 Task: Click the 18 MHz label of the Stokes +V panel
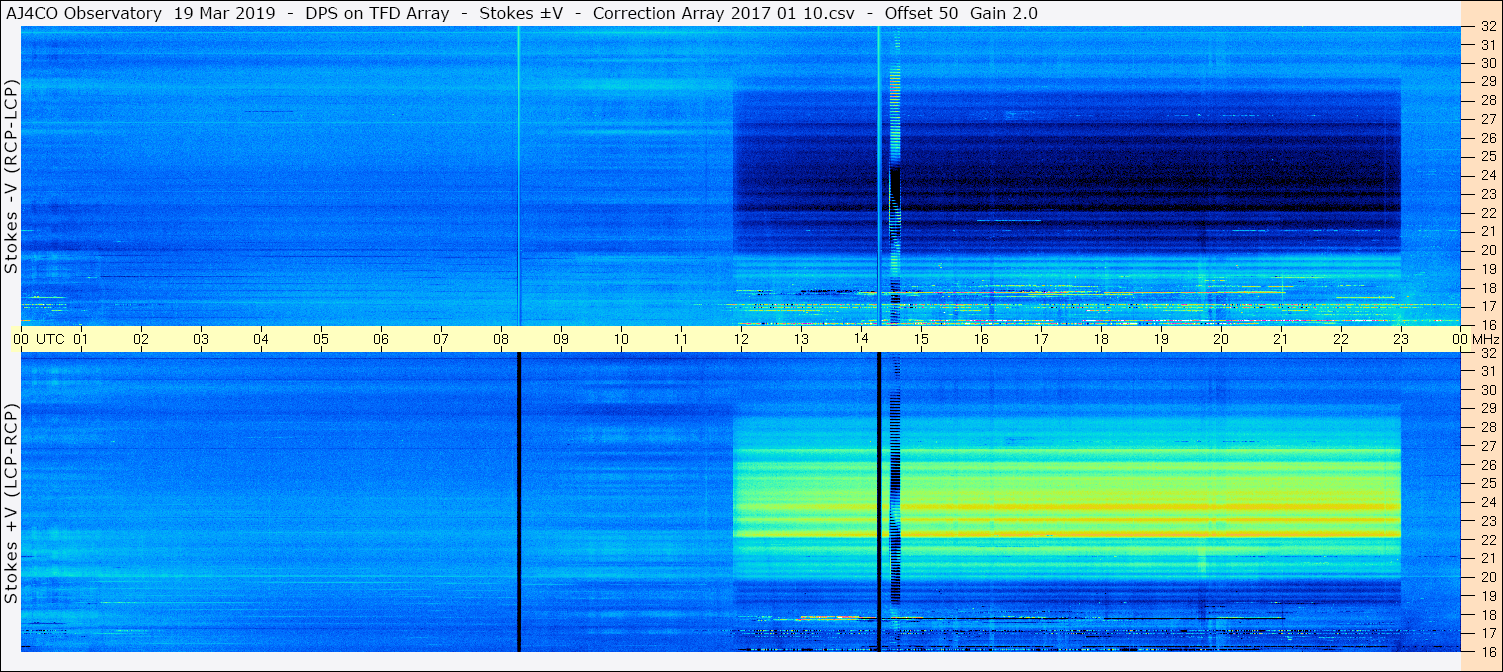pyautogui.click(x=1488, y=614)
